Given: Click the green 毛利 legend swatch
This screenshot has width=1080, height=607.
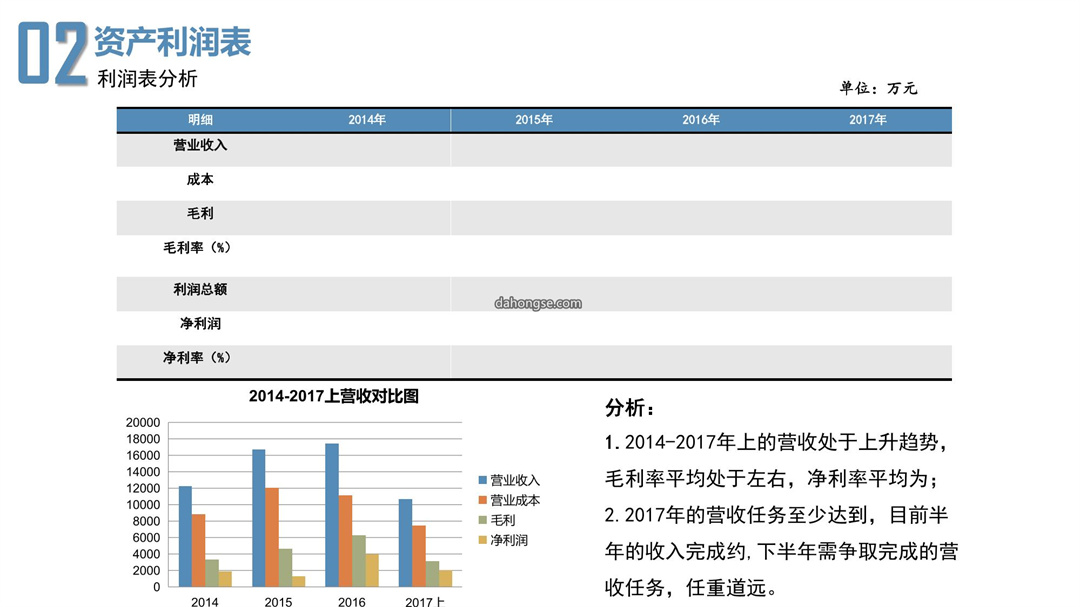Looking at the screenshot, I should [482, 520].
